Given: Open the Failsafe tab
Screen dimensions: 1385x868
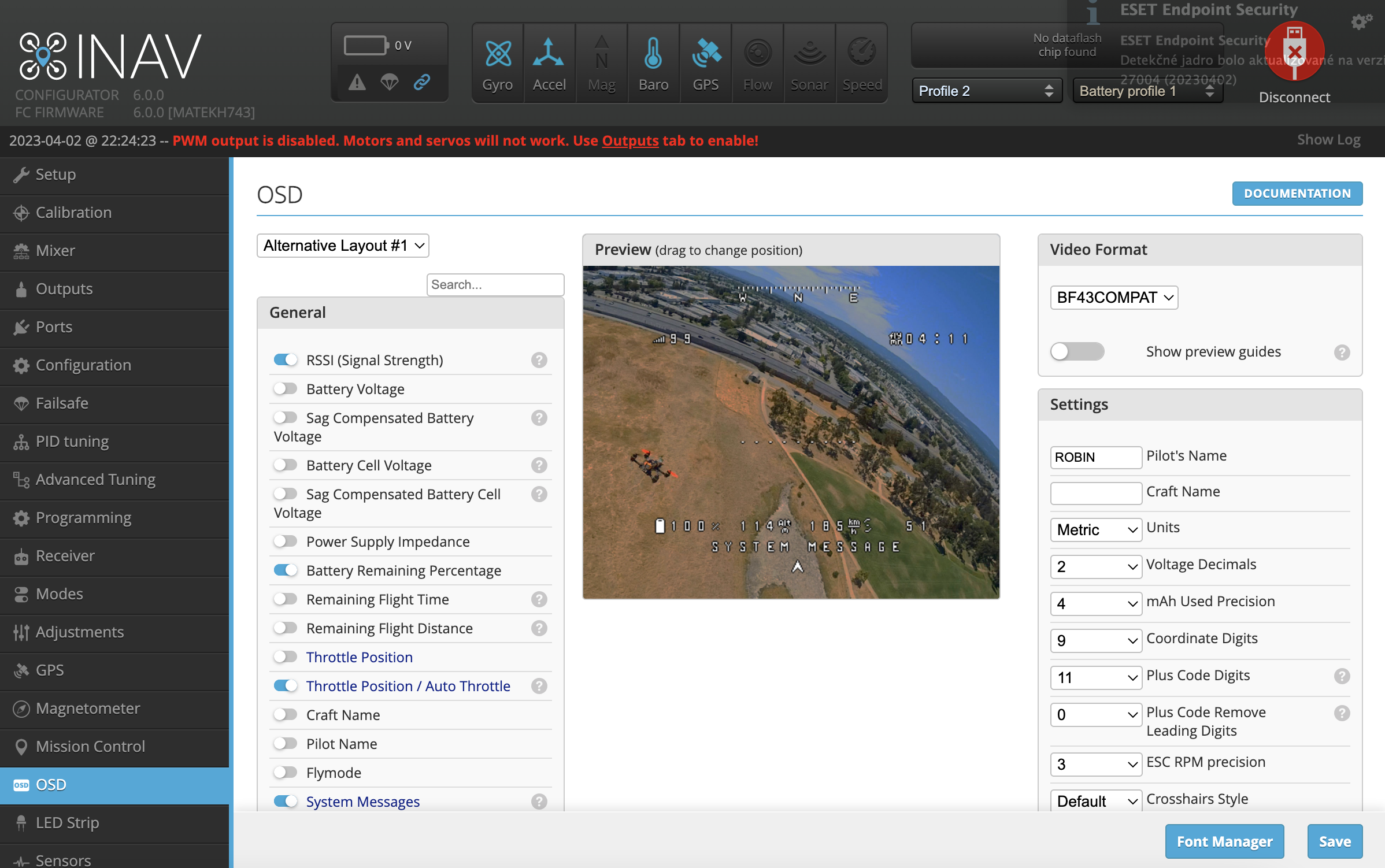Looking at the screenshot, I should coord(62,403).
